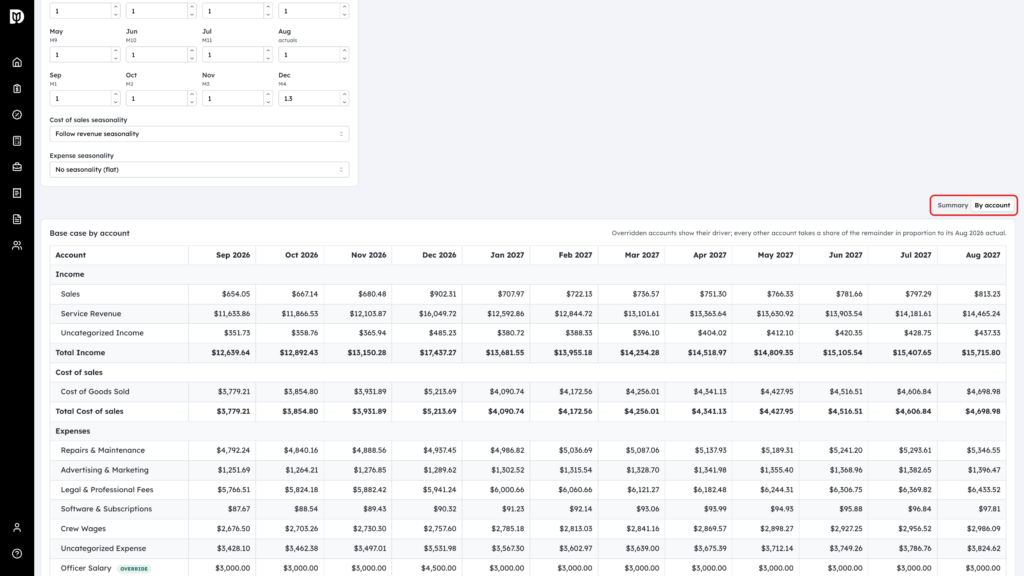Decrement the Jun multiplier with down arrow
Screen dimensions: 1024x576
(191, 58)
